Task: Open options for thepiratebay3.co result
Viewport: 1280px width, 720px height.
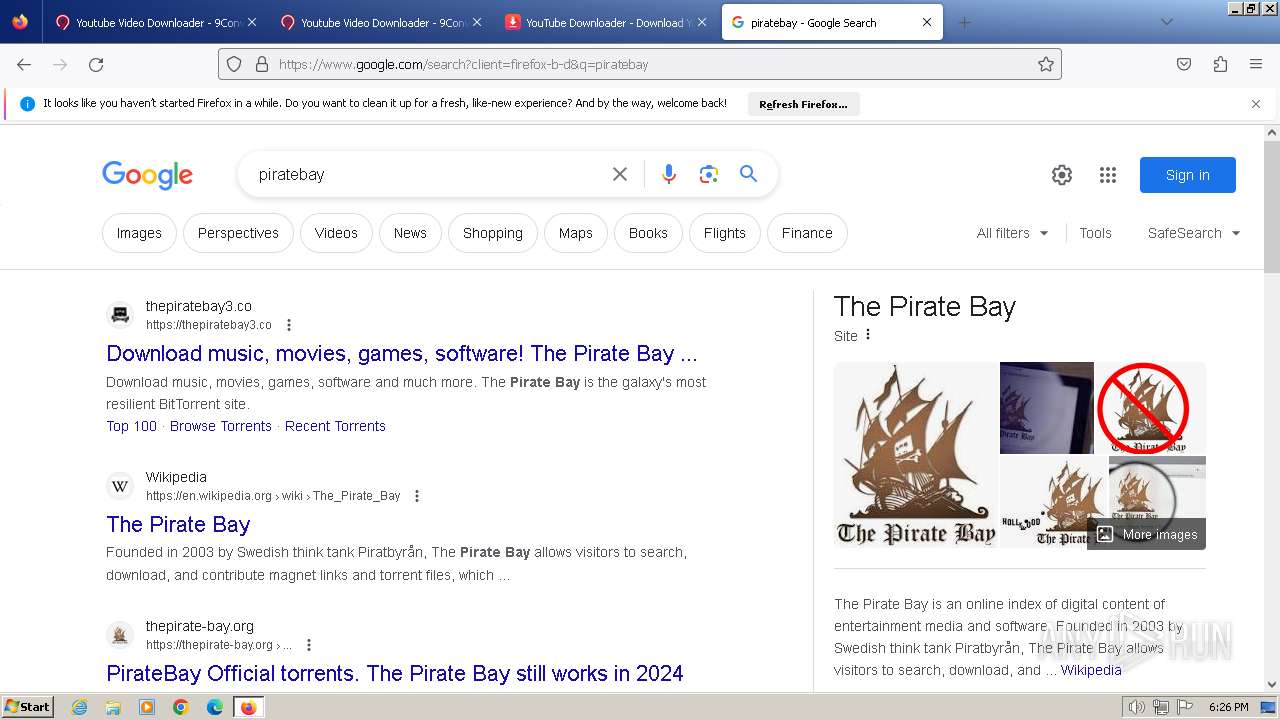Action: coord(289,325)
